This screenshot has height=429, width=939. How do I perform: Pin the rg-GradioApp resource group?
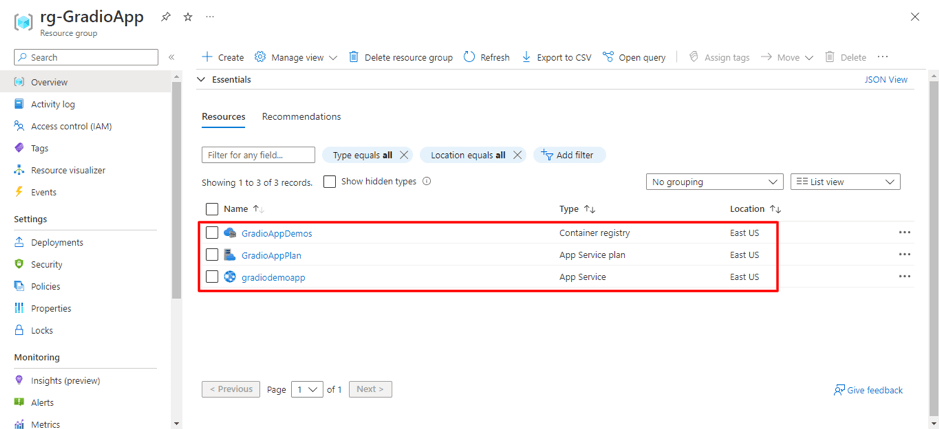click(x=166, y=17)
